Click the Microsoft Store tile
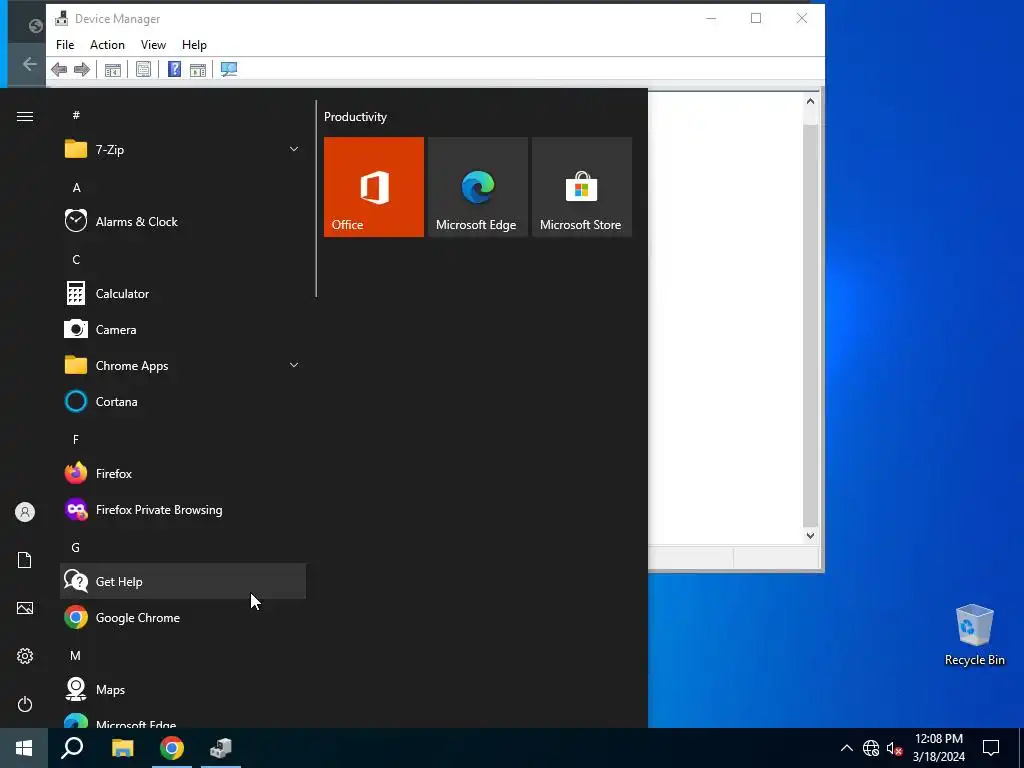The image size is (1024, 768). (581, 187)
